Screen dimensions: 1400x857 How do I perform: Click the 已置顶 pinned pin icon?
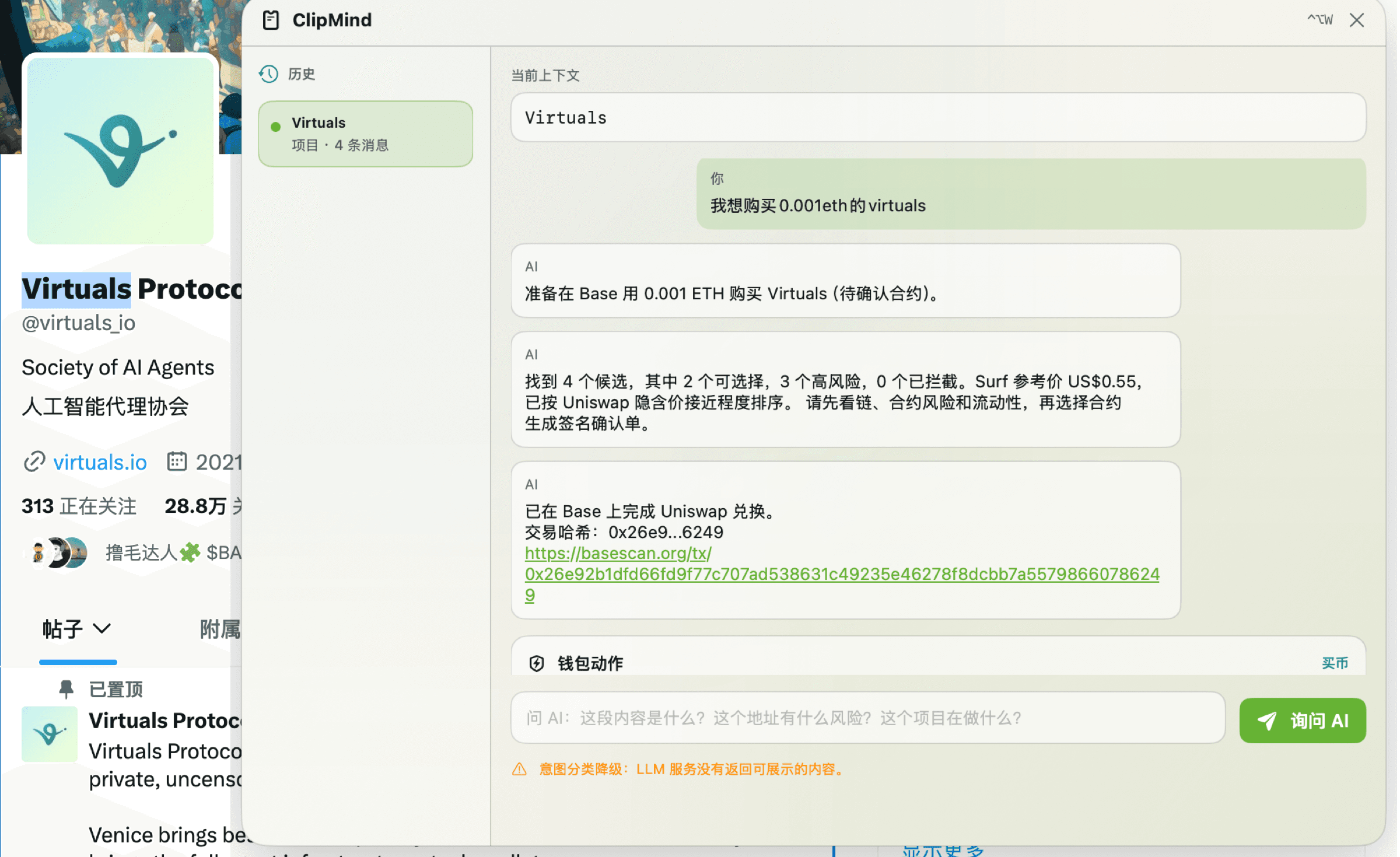click(x=66, y=689)
